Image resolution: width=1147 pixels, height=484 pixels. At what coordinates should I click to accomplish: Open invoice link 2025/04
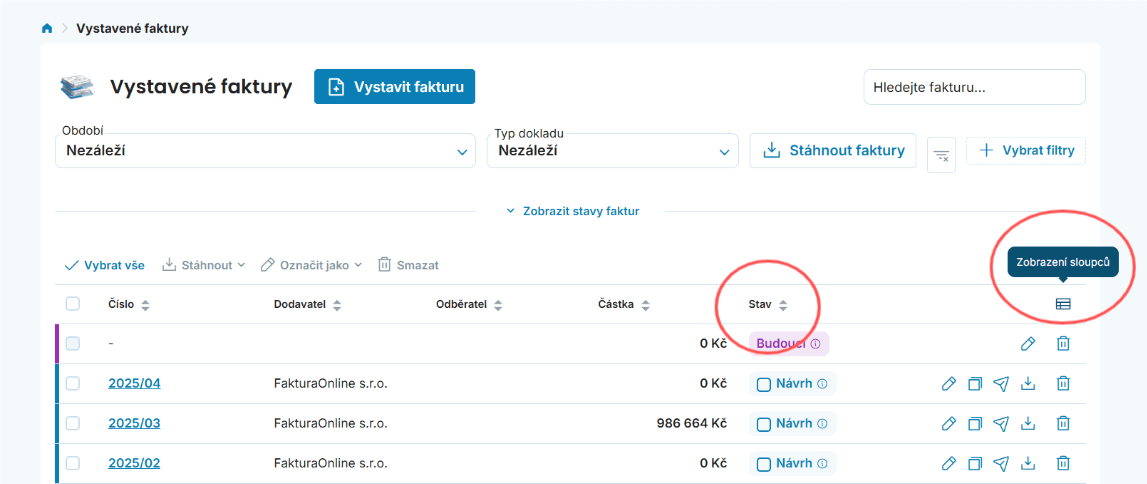pos(134,383)
